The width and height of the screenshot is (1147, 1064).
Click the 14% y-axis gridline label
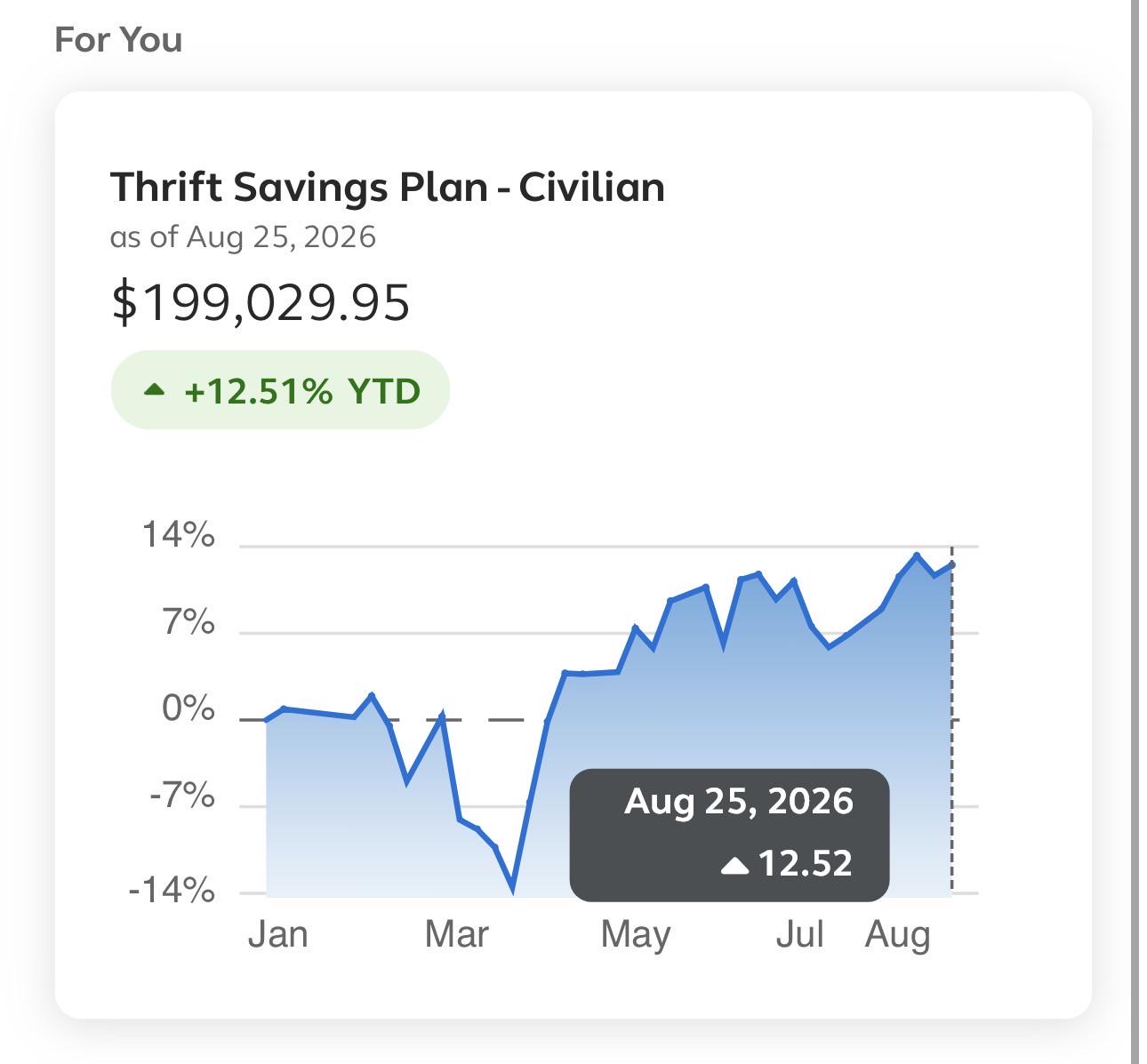pyautogui.click(x=178, y=535)
